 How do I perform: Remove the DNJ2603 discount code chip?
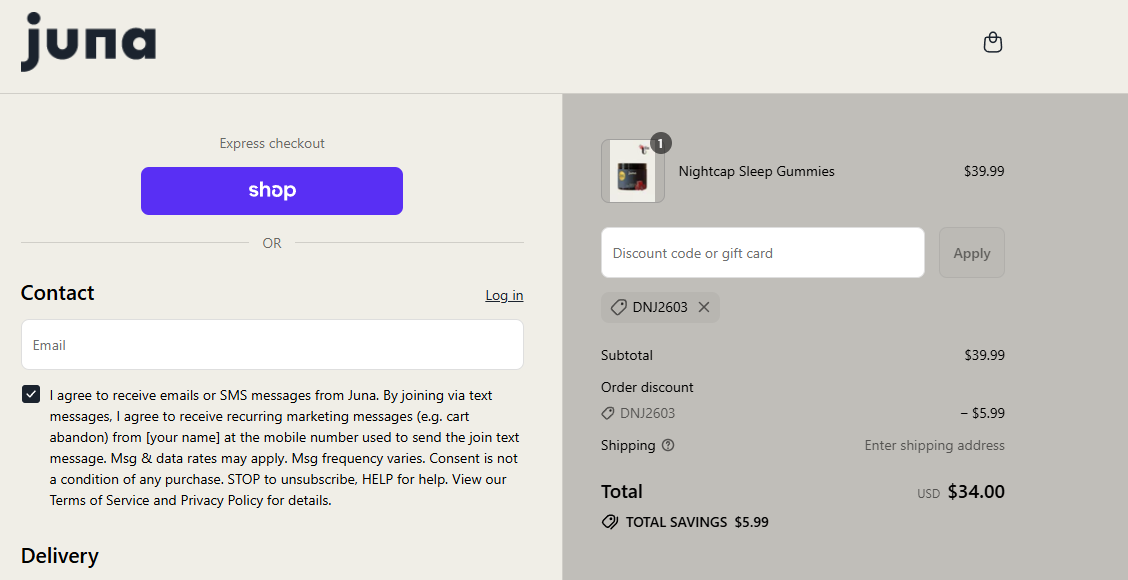click(x=704, y=307)
